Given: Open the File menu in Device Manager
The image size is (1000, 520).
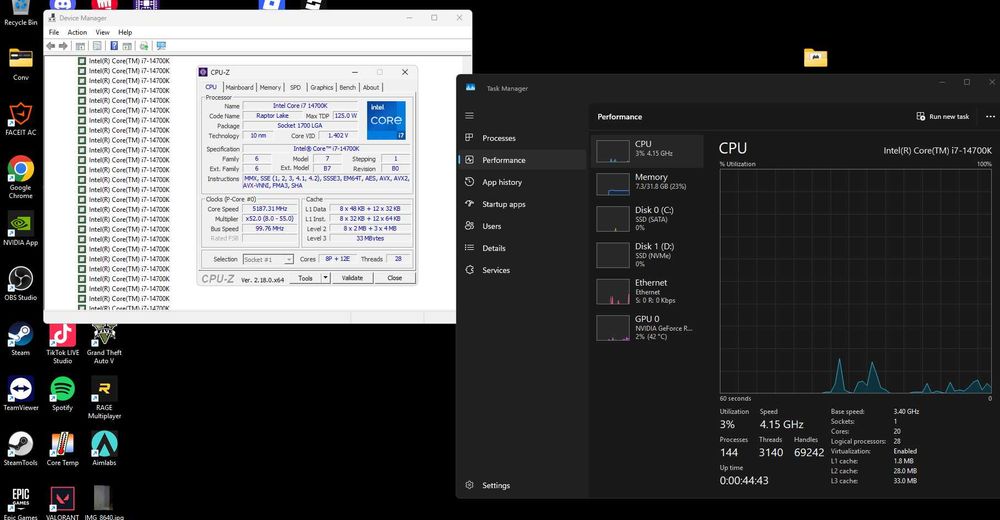Looking at the screenshot, I should [x=54, y=32].
